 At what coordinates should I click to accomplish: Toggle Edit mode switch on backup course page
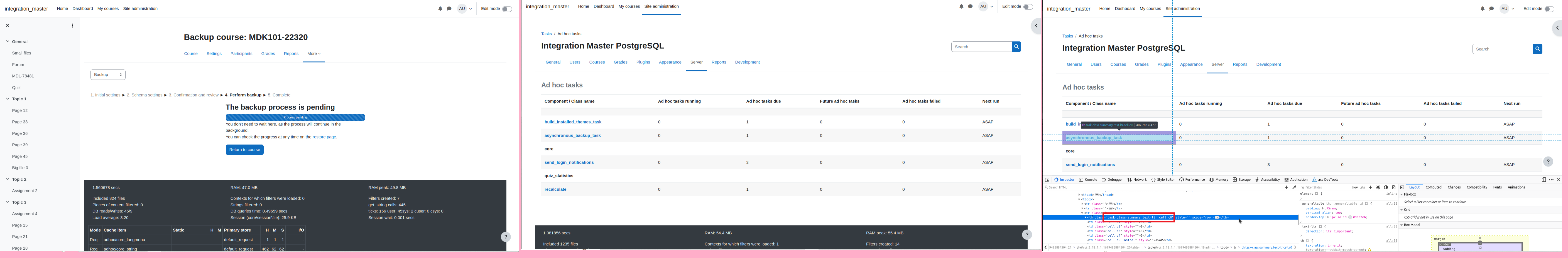506,9
